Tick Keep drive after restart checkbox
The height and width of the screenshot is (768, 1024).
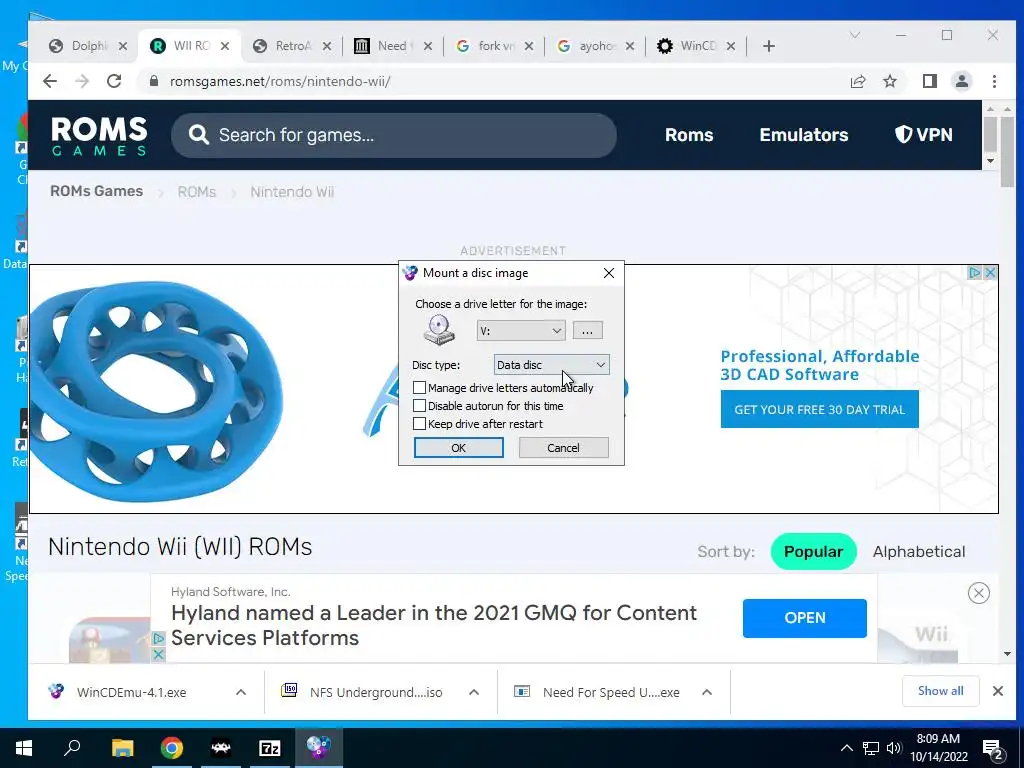[x=419, y=424]
